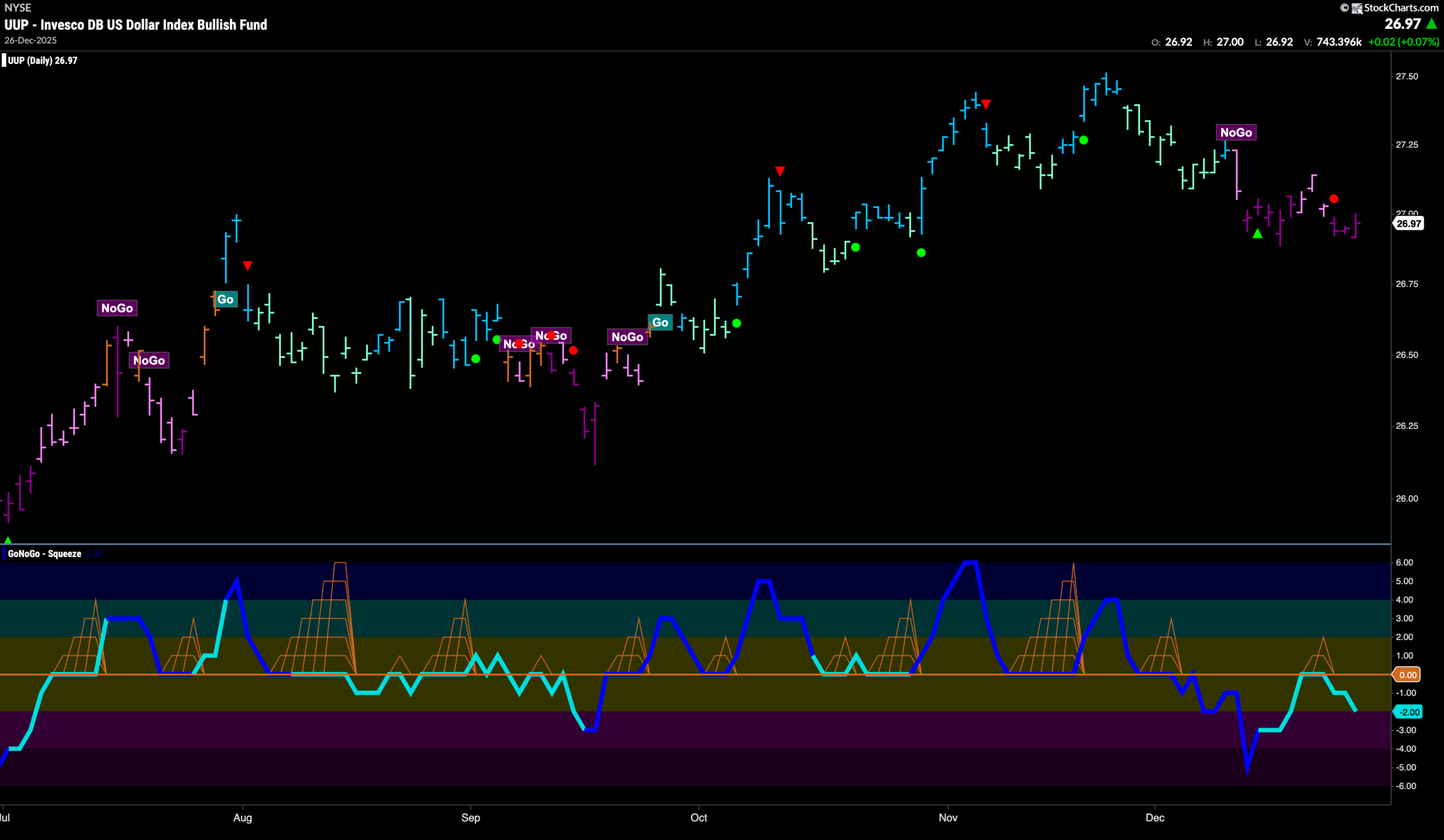Click the Dec label on the time axis
Viewport: 1444px width, 840px height.
coord(1155,817)
